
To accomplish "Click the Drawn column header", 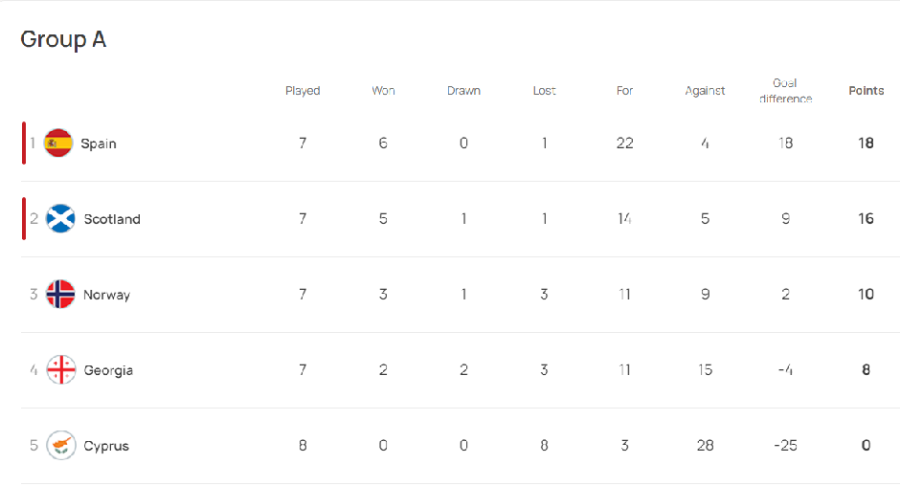I will tap(463, 91).
